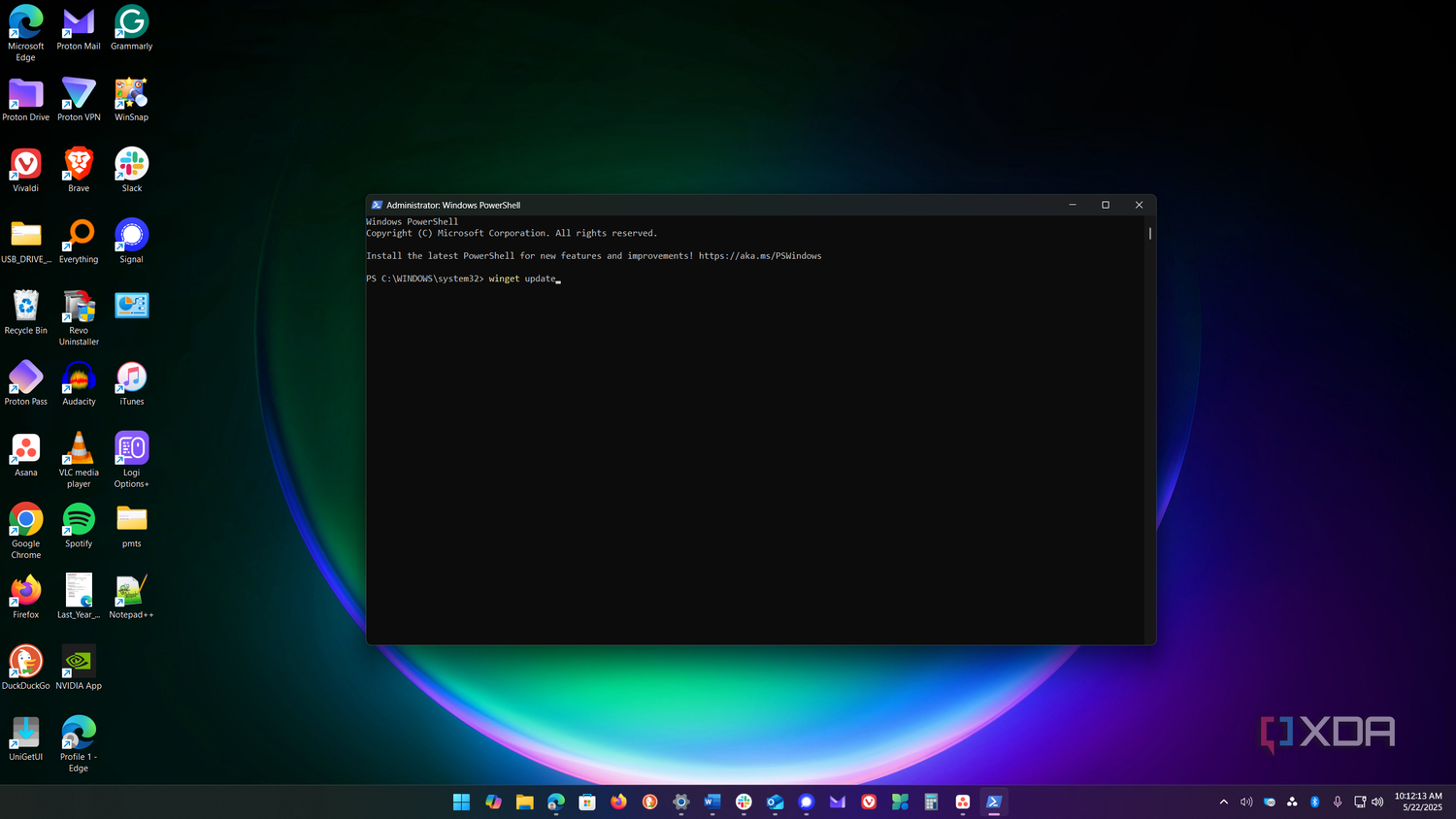
Task: Select the Asana desktop shortcut
Action: [x=26, y=454]
